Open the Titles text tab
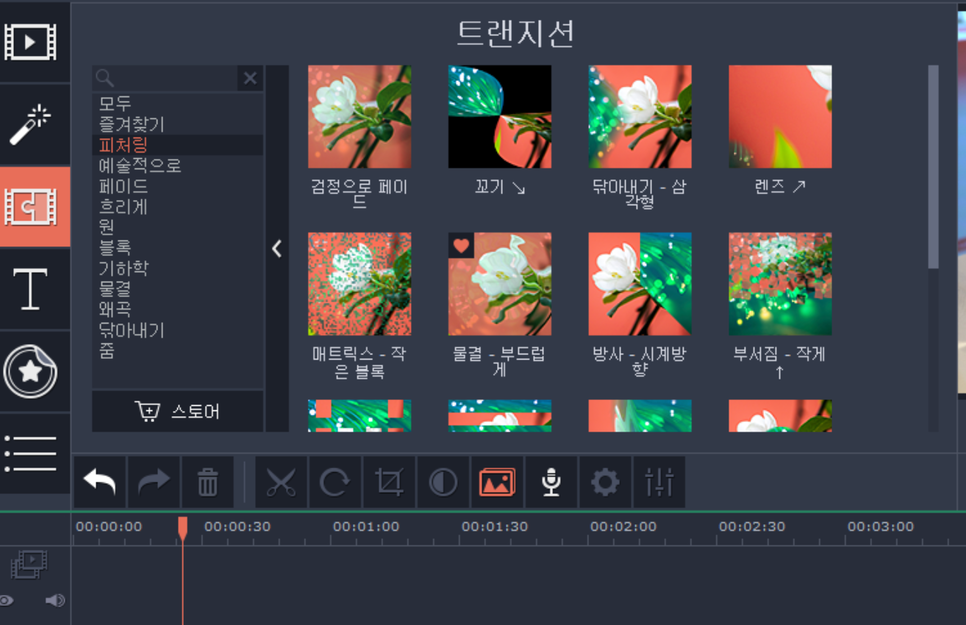The width and height of the screenshot is (966, 625). (x=30, y=288)
